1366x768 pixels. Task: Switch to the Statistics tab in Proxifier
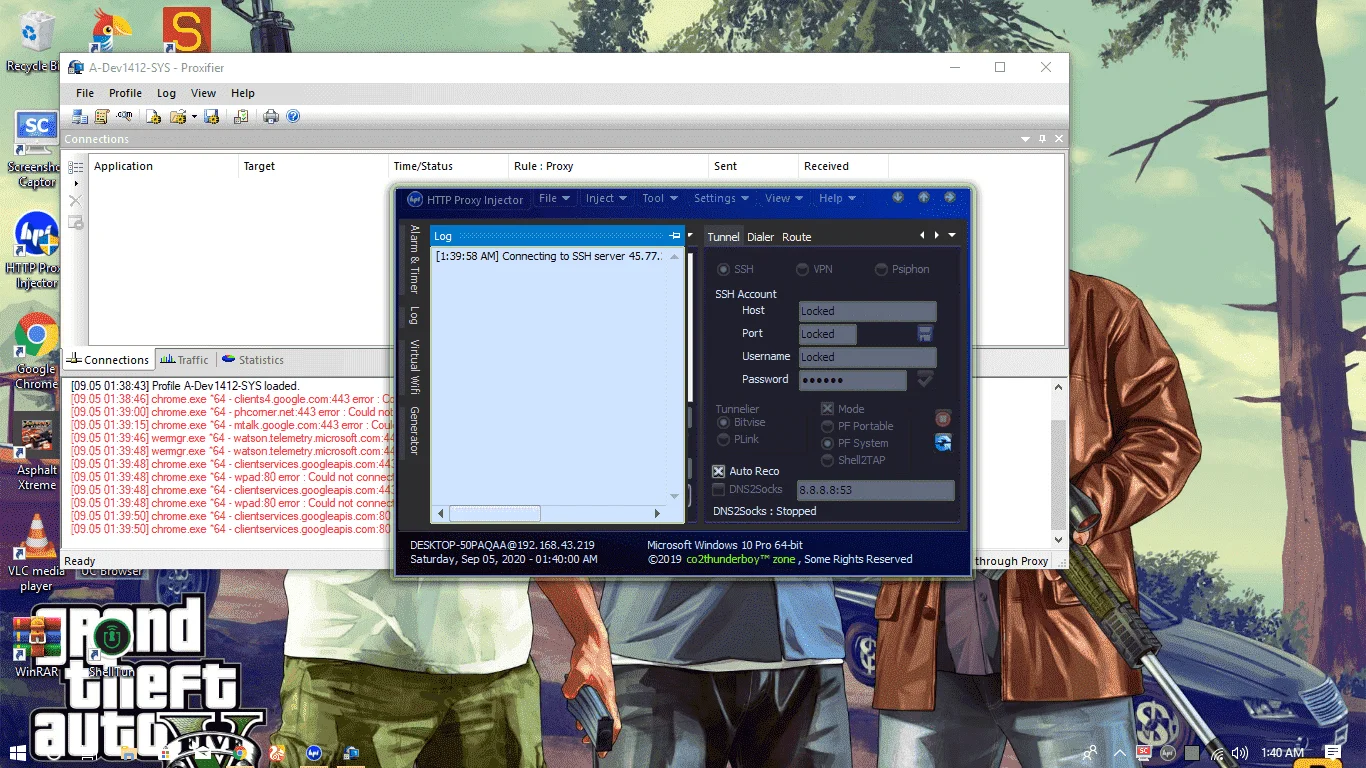(253, 360)
